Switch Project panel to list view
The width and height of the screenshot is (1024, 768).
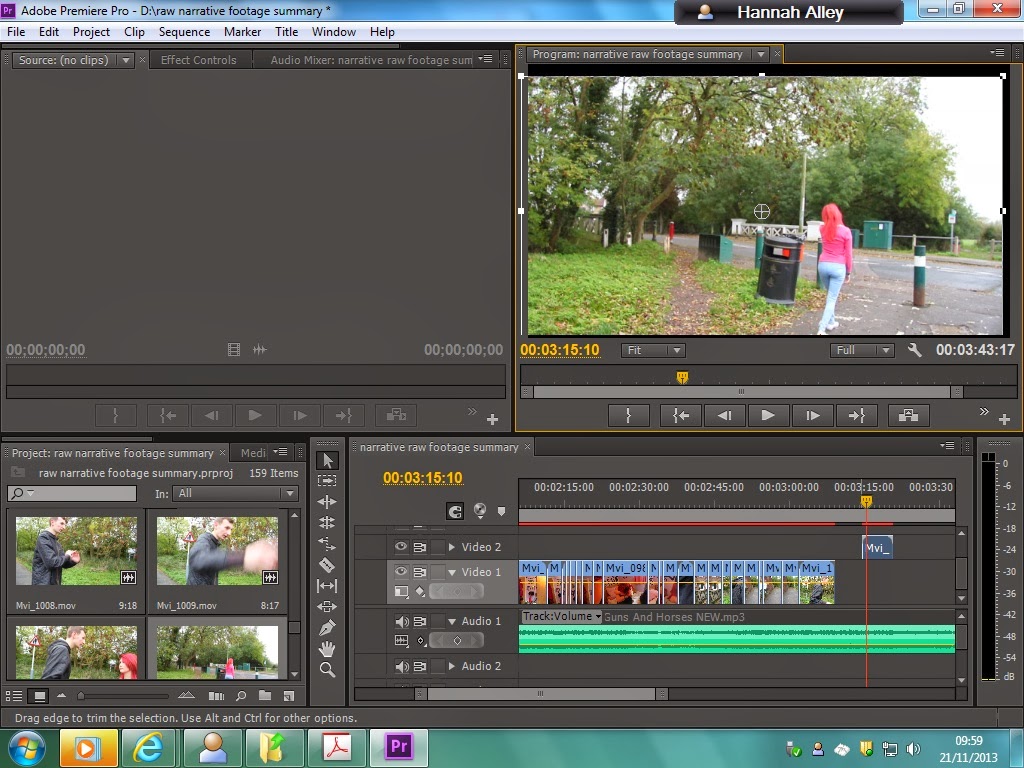[x=14, y=696]
